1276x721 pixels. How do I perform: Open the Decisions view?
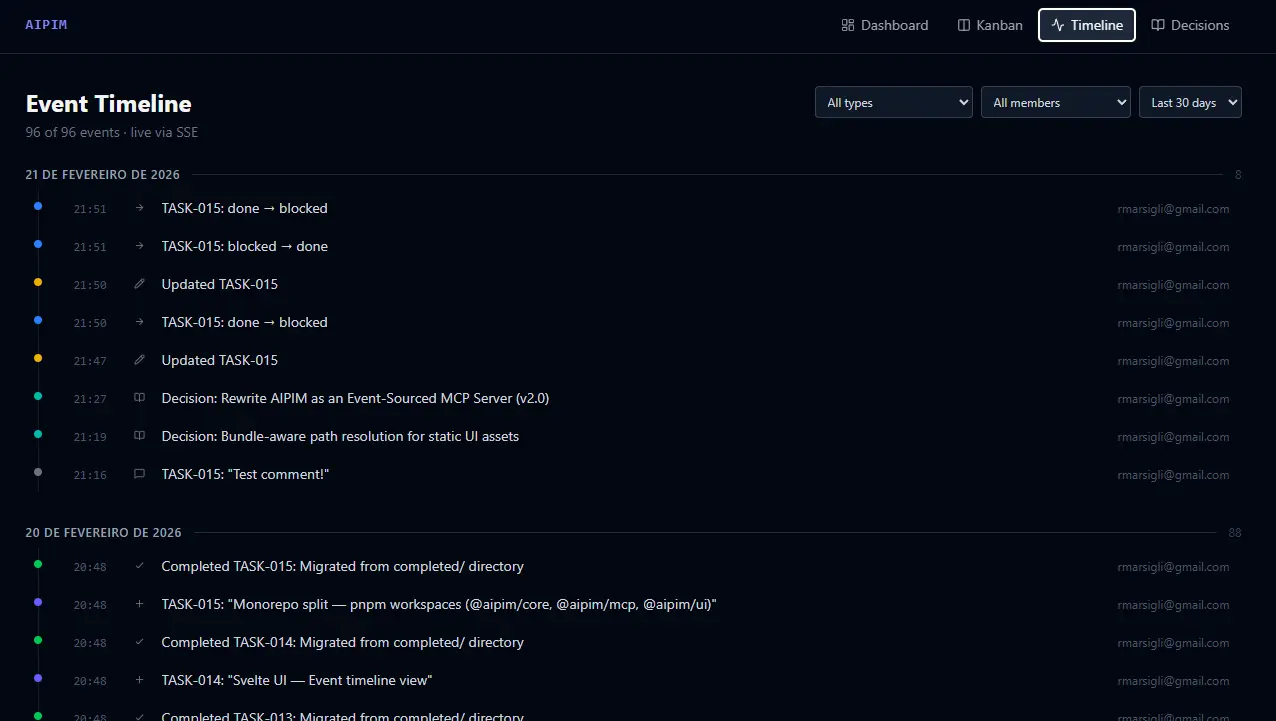pyautogui.click(x=1190, y=25)
